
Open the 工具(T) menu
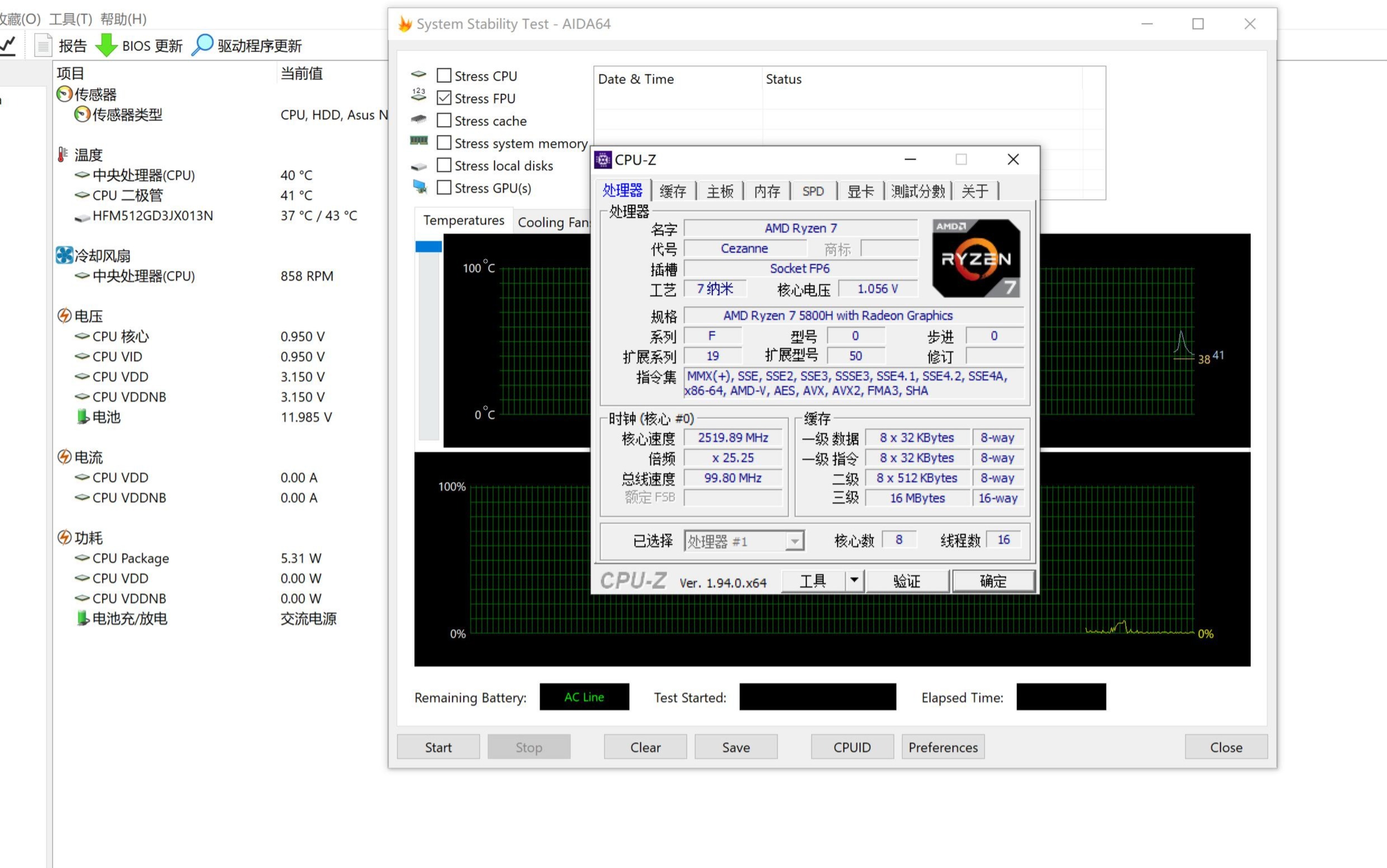coord(71,19)
